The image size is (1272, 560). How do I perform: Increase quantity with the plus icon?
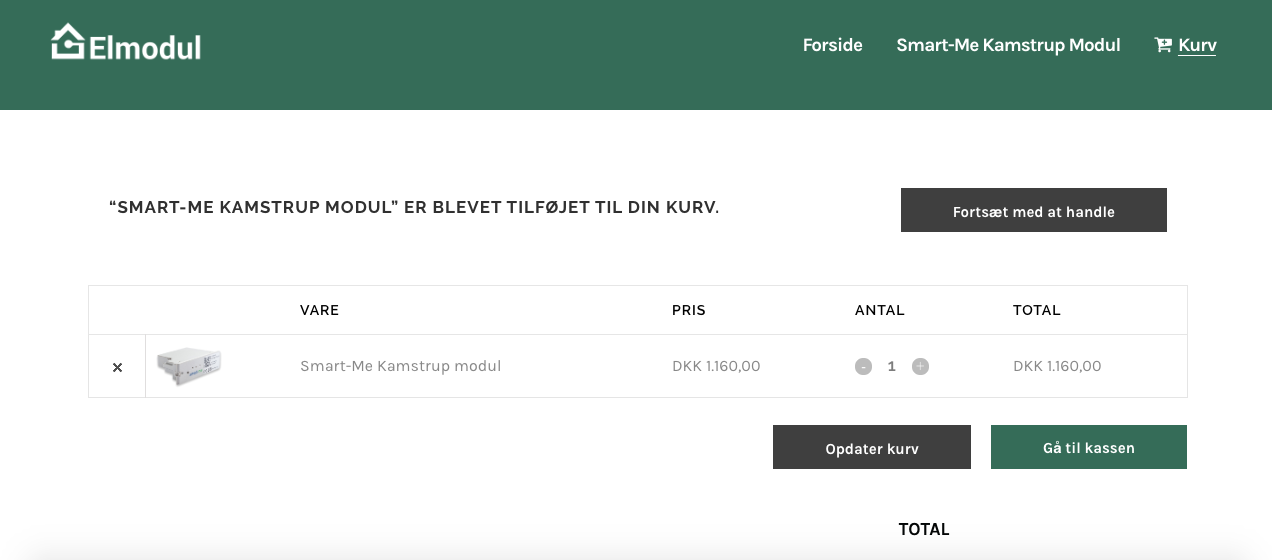[920, 367]
